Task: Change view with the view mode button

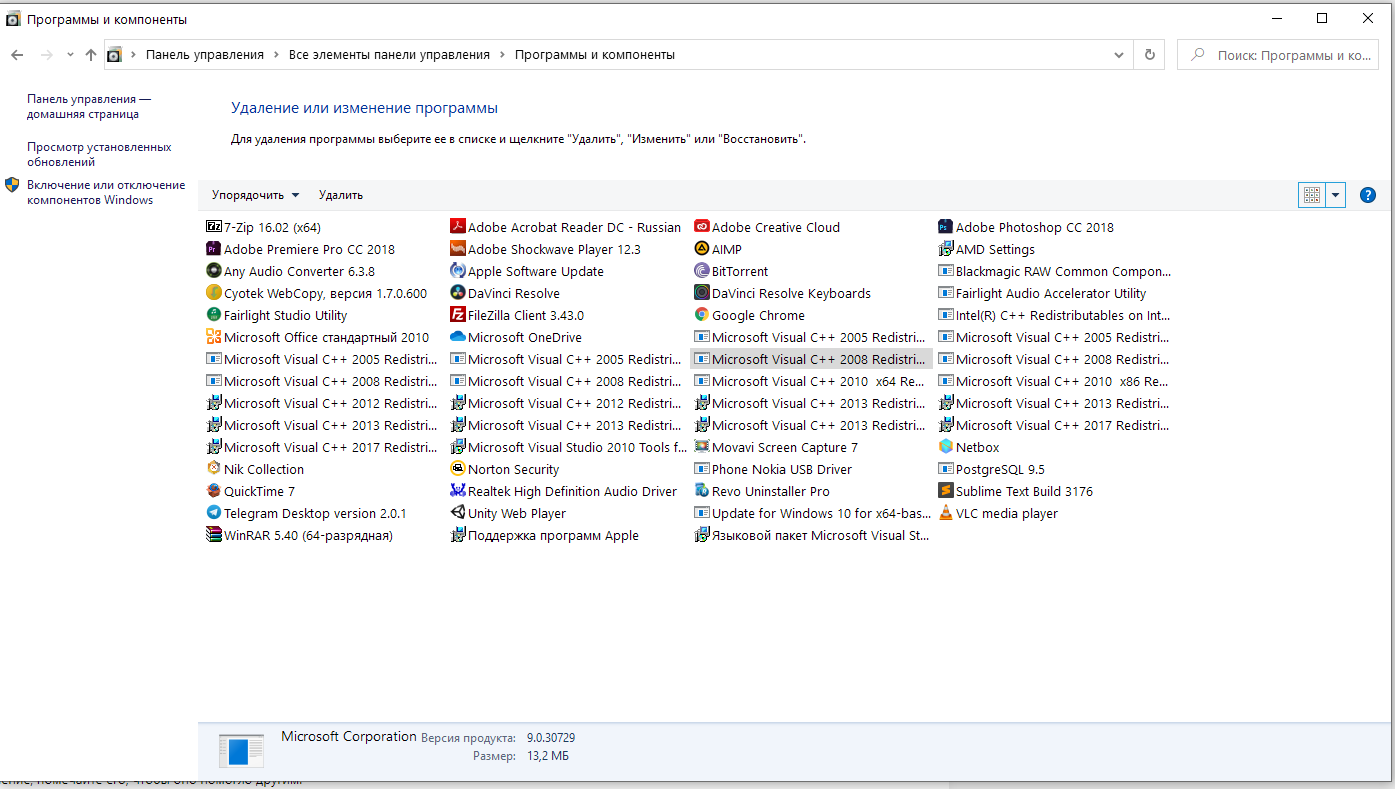Action: tap(1312, 195)
